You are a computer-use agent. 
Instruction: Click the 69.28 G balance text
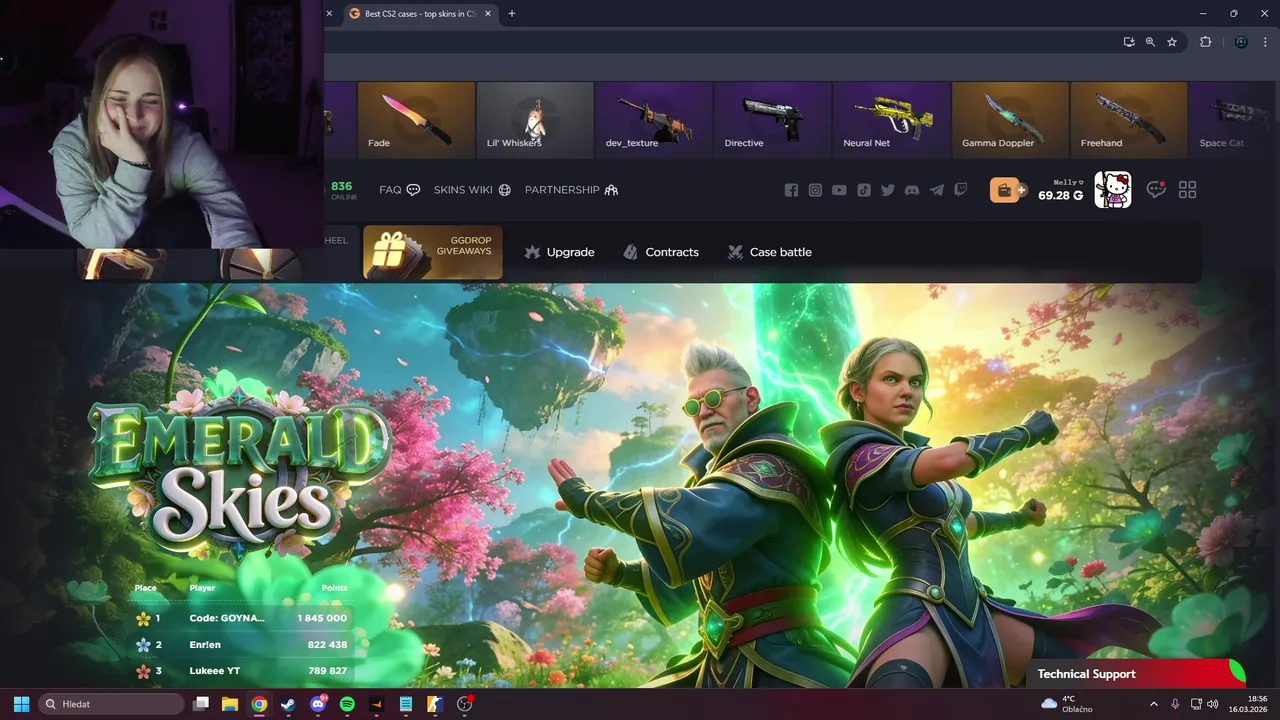pyautogui.click(x=1060, y=196)
